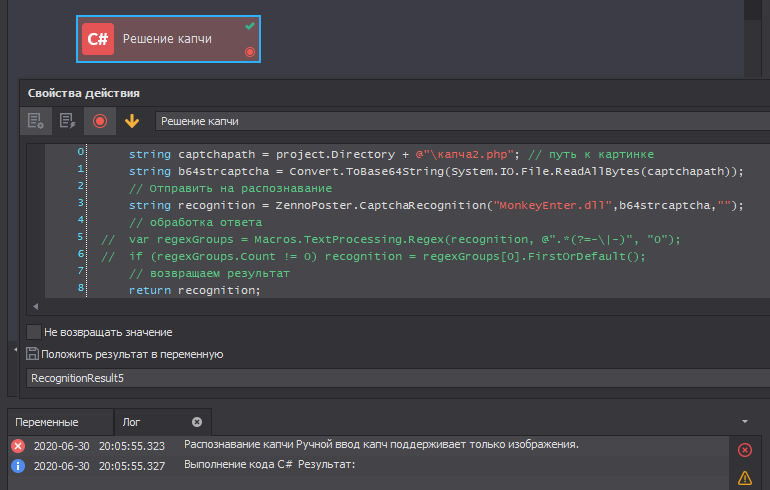Click the block label 'Решение капчи' on canvas

(167, 39)
